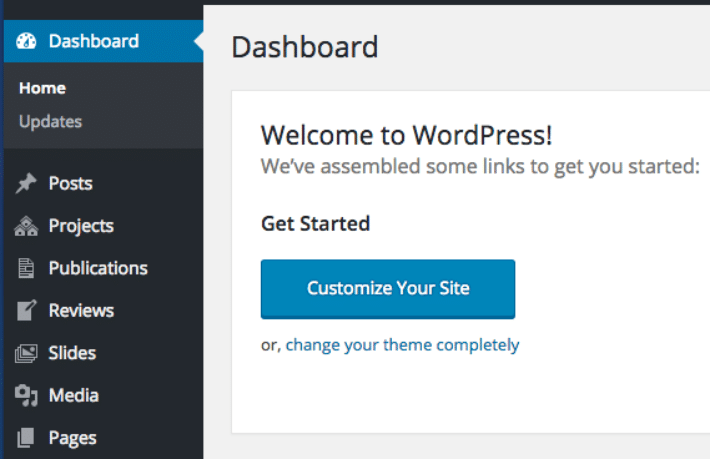Select the Slides menu label
This screenshot has height=459, width=710.
click(72, 353)
